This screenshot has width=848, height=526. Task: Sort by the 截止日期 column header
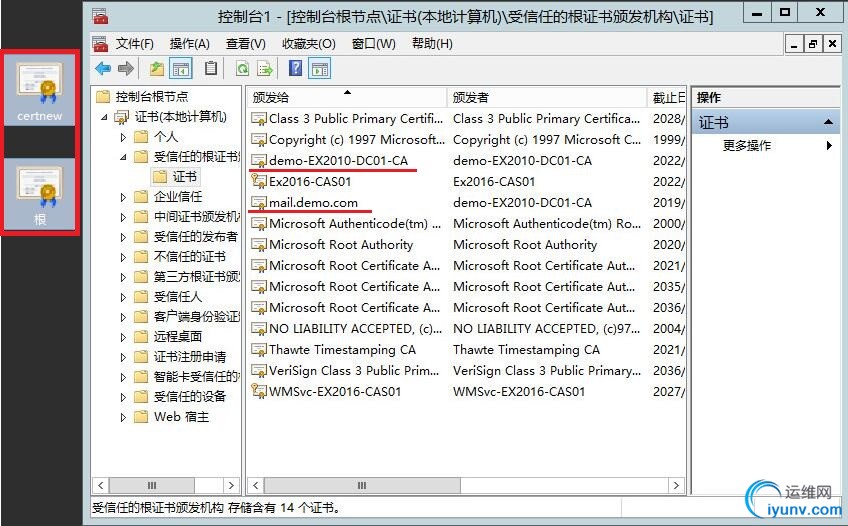(x=666, y=97)
